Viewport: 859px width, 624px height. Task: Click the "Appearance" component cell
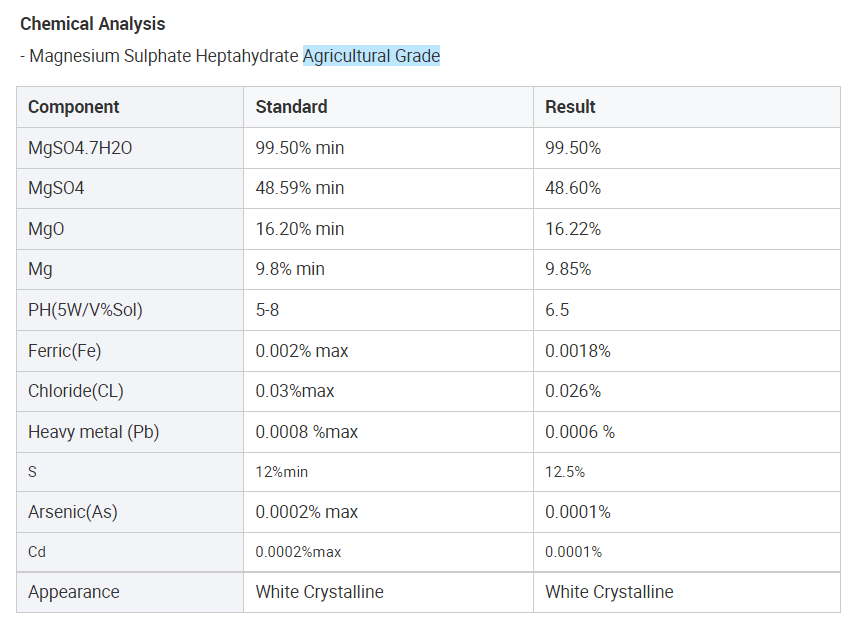tap(73, 592)
